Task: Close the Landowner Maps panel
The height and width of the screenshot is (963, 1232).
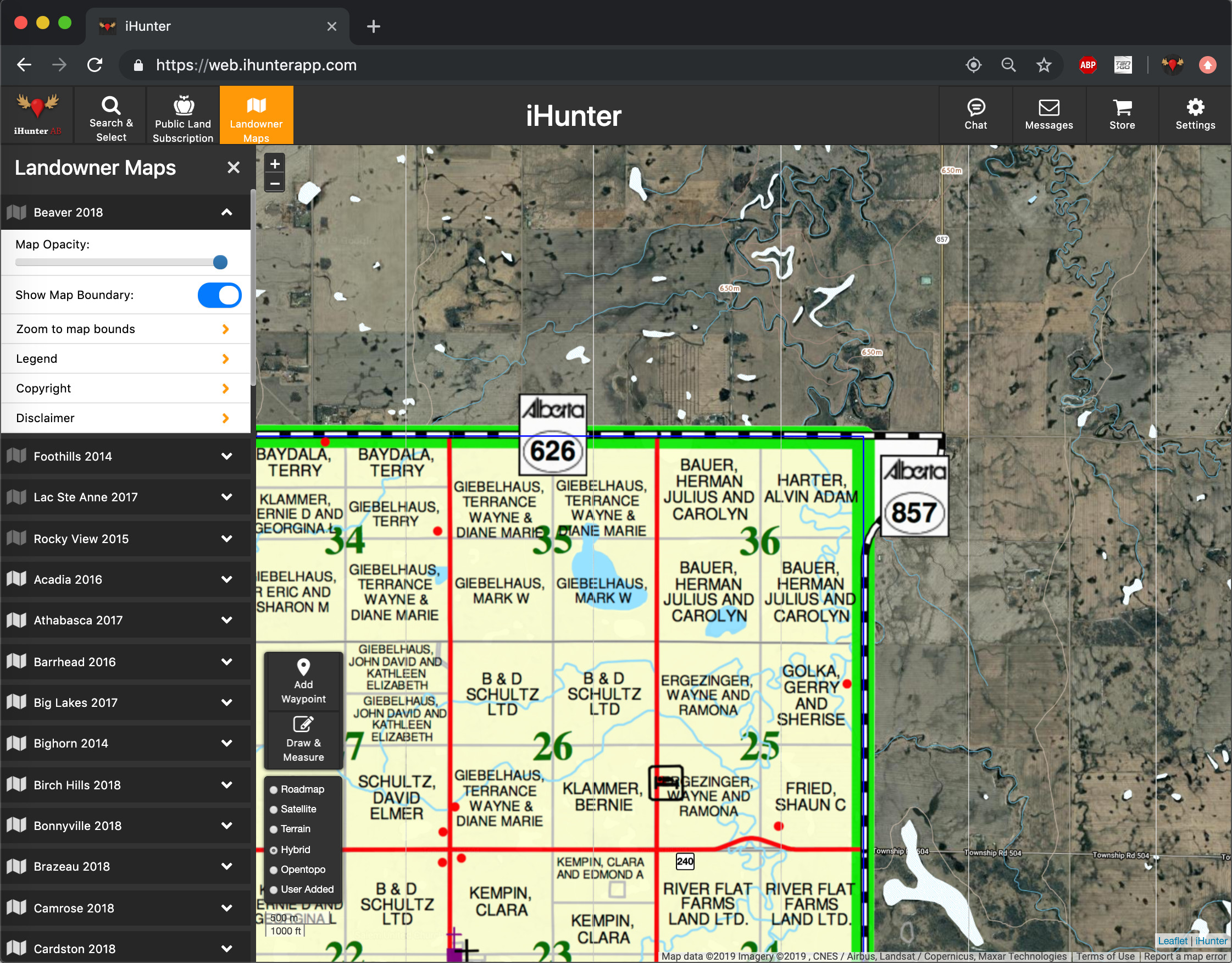Action: click(x=234, y=168)
